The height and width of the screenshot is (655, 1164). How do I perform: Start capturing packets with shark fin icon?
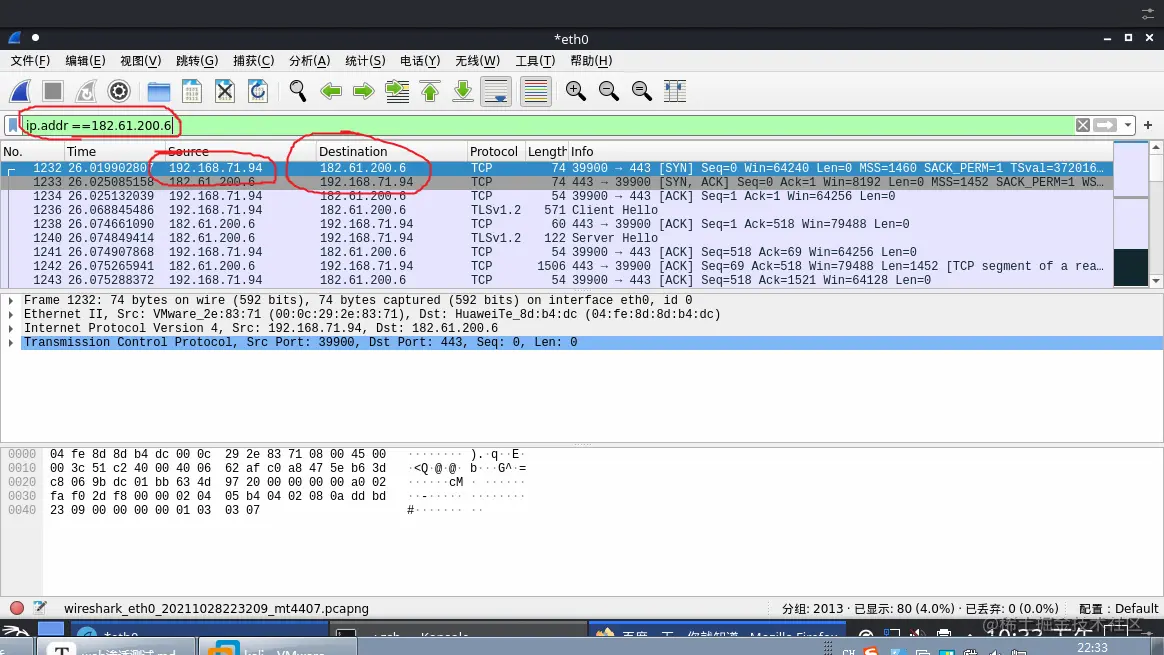(x=20, y=91)
